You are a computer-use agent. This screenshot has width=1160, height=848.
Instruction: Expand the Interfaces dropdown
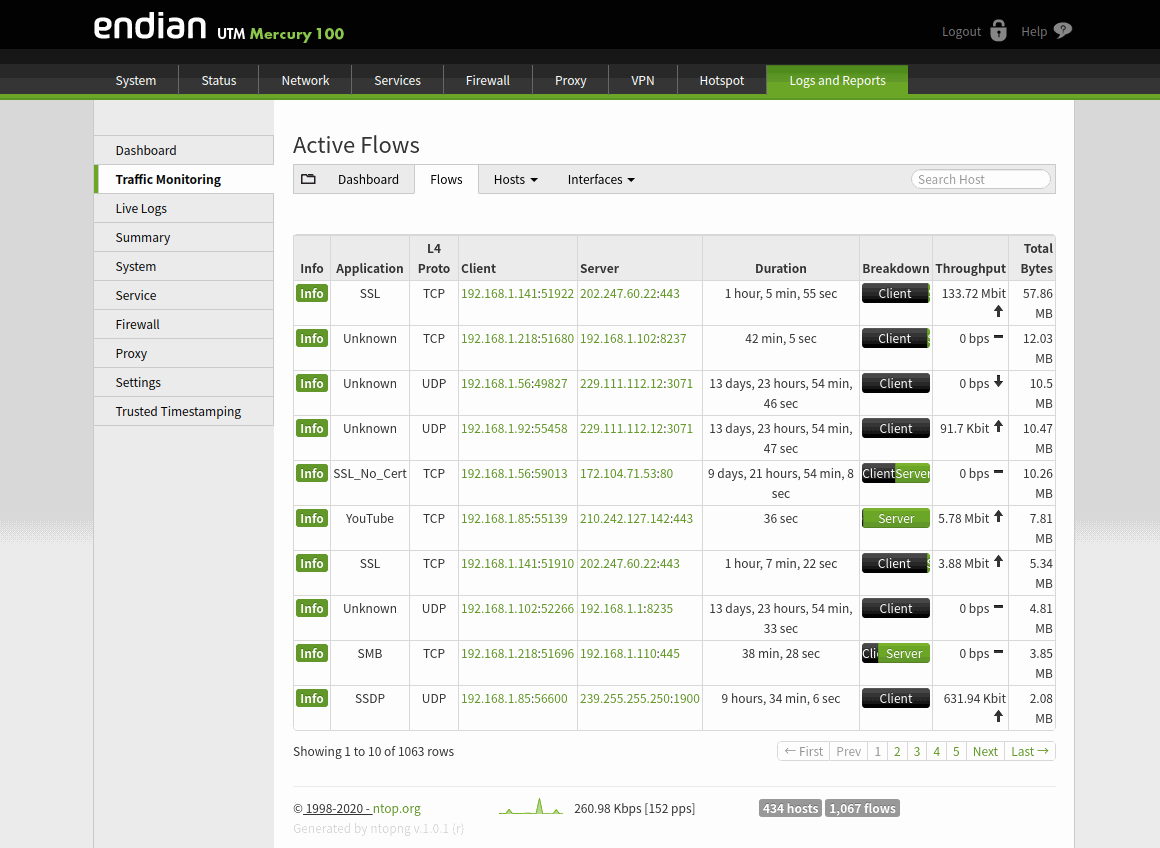tap(601, 180)
